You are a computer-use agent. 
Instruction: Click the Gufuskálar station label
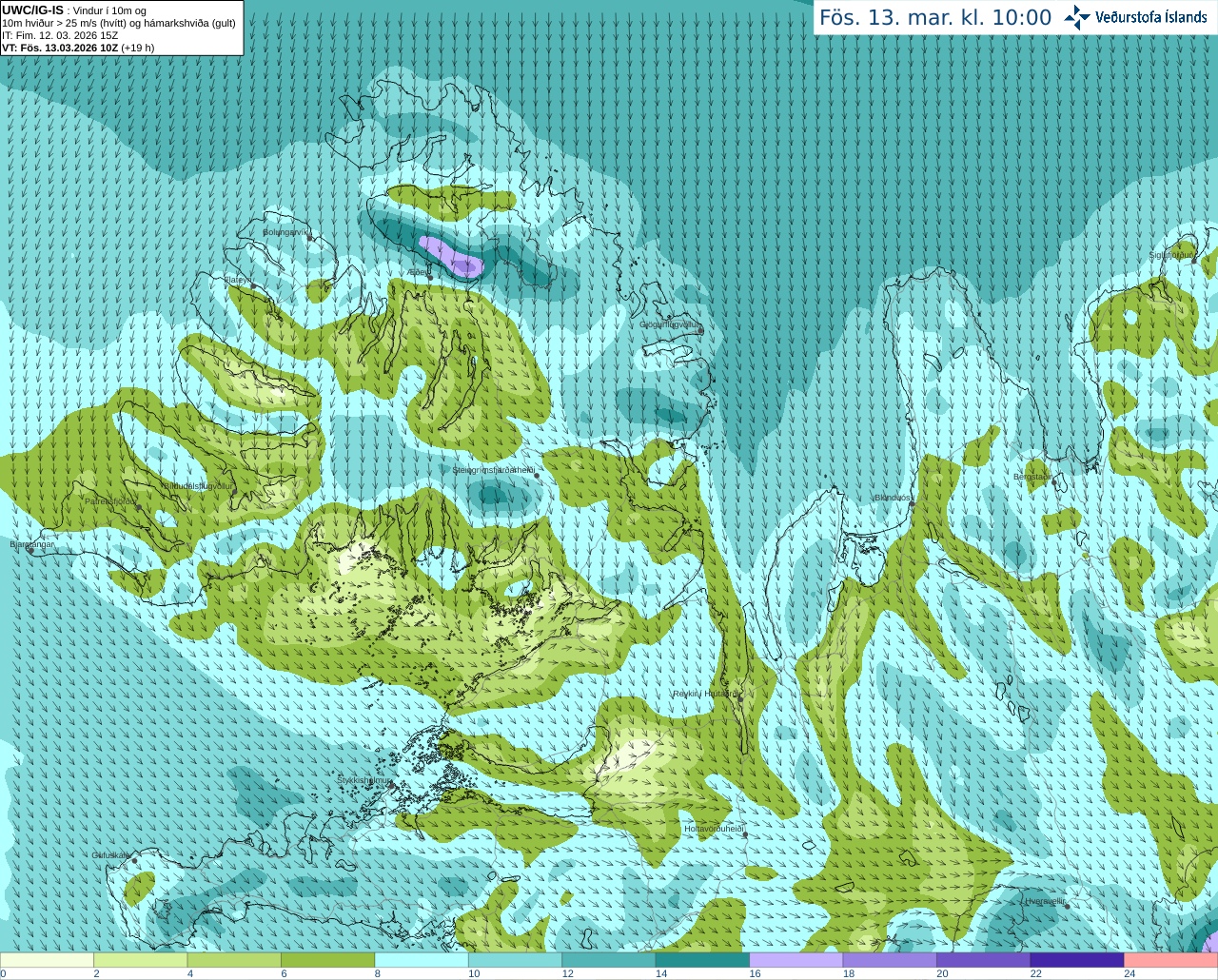tap(110, 854)
